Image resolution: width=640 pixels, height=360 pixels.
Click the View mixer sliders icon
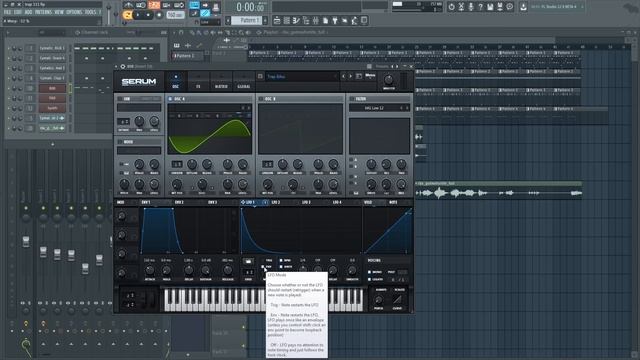coord(316,20)
